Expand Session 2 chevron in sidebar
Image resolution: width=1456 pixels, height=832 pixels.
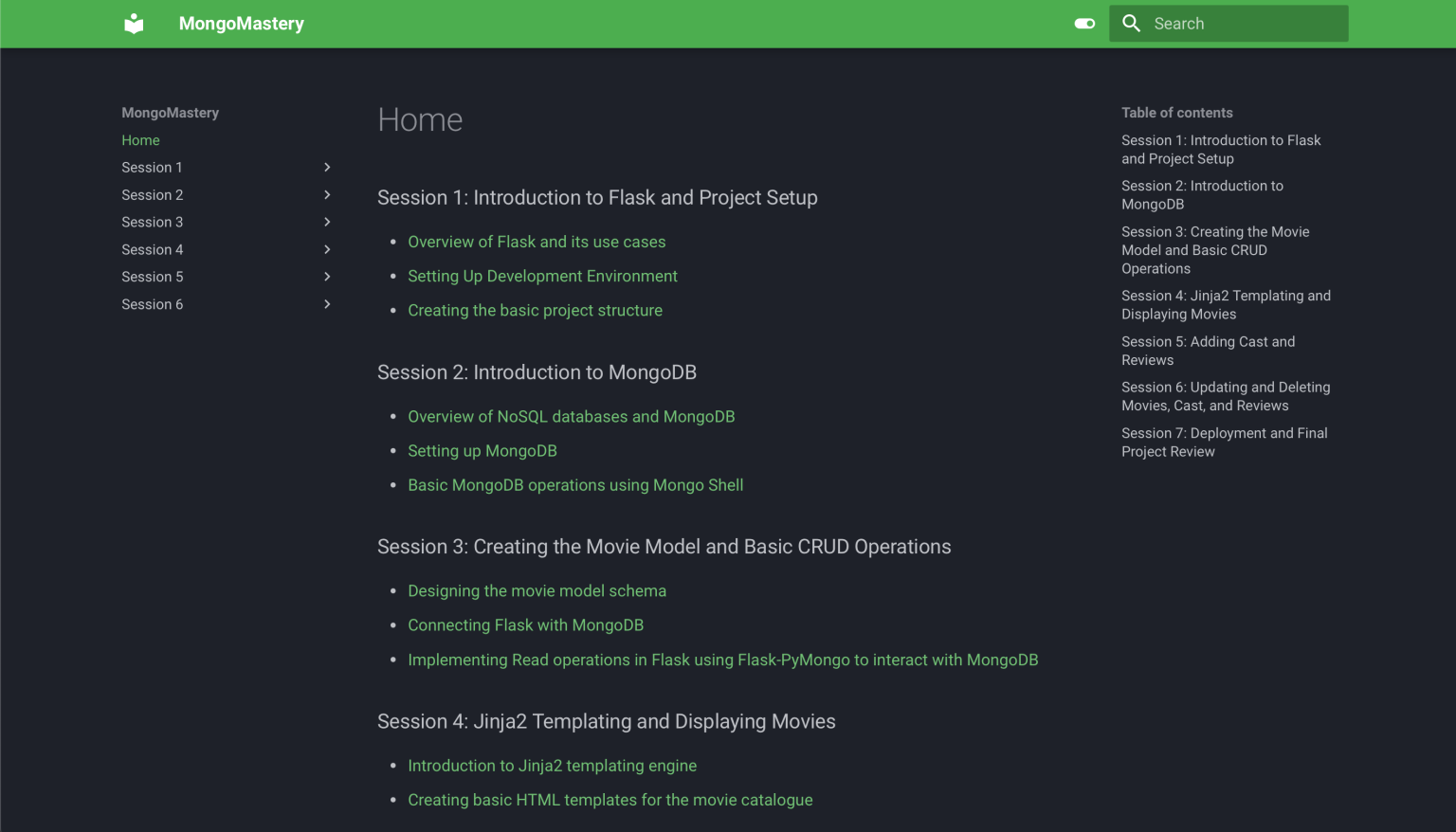(327, 195)
